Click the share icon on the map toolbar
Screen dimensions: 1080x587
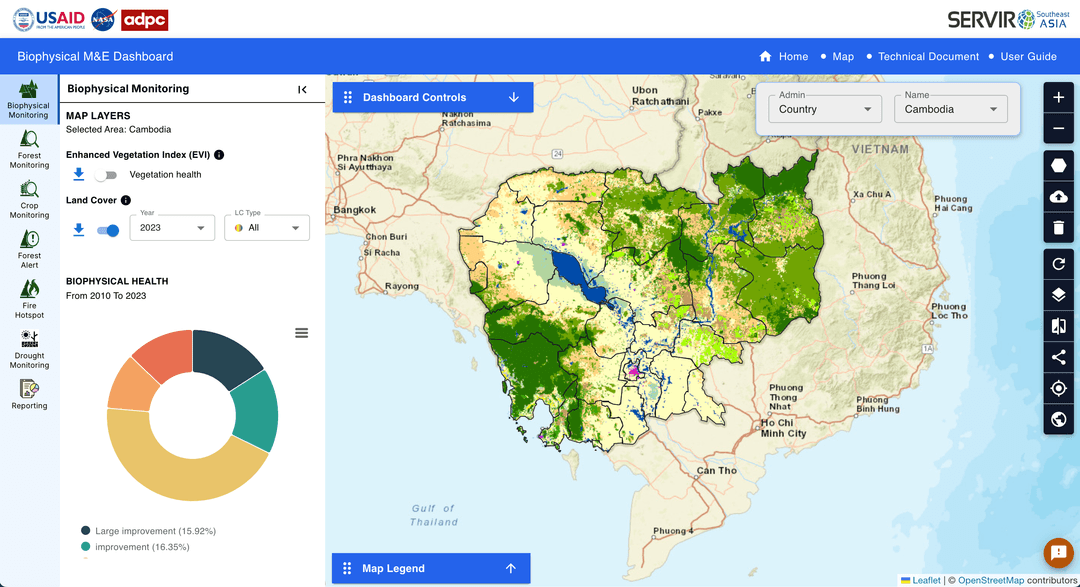tap(1058, 357)
